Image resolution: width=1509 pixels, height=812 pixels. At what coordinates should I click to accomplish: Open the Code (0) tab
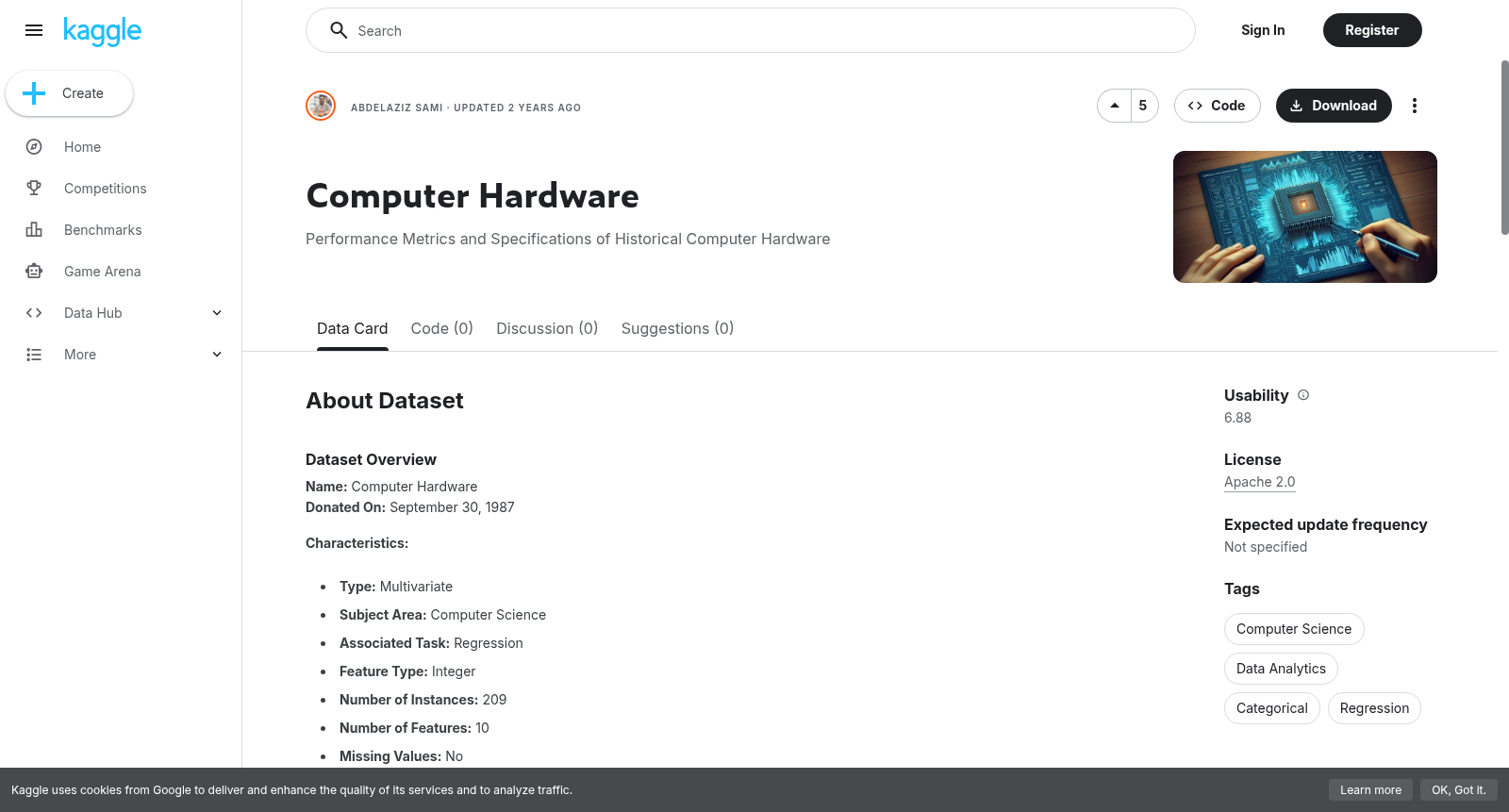point(441,328)
